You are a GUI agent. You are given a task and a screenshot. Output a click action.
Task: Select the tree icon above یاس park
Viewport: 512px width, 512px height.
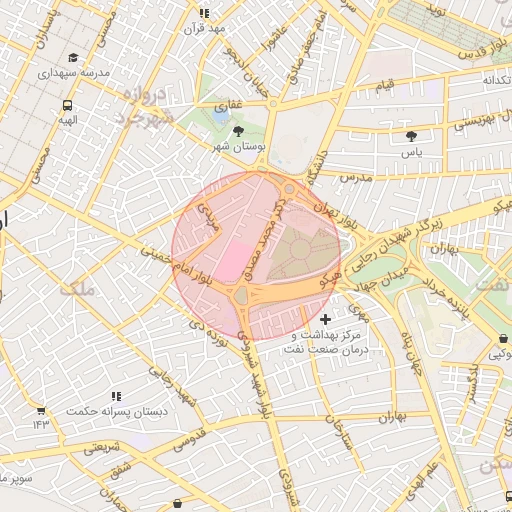pos(412,136)
